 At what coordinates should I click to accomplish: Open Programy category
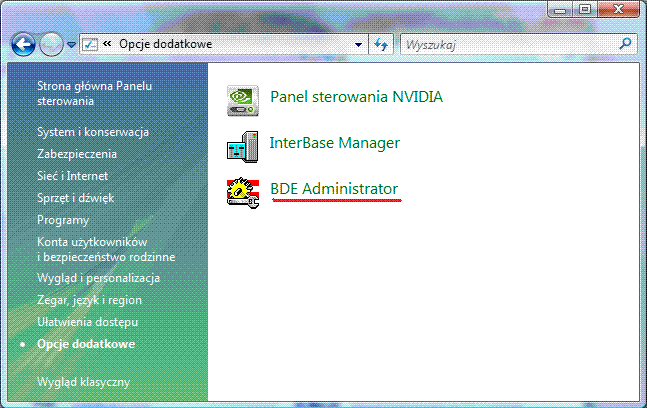click(63, 220)
